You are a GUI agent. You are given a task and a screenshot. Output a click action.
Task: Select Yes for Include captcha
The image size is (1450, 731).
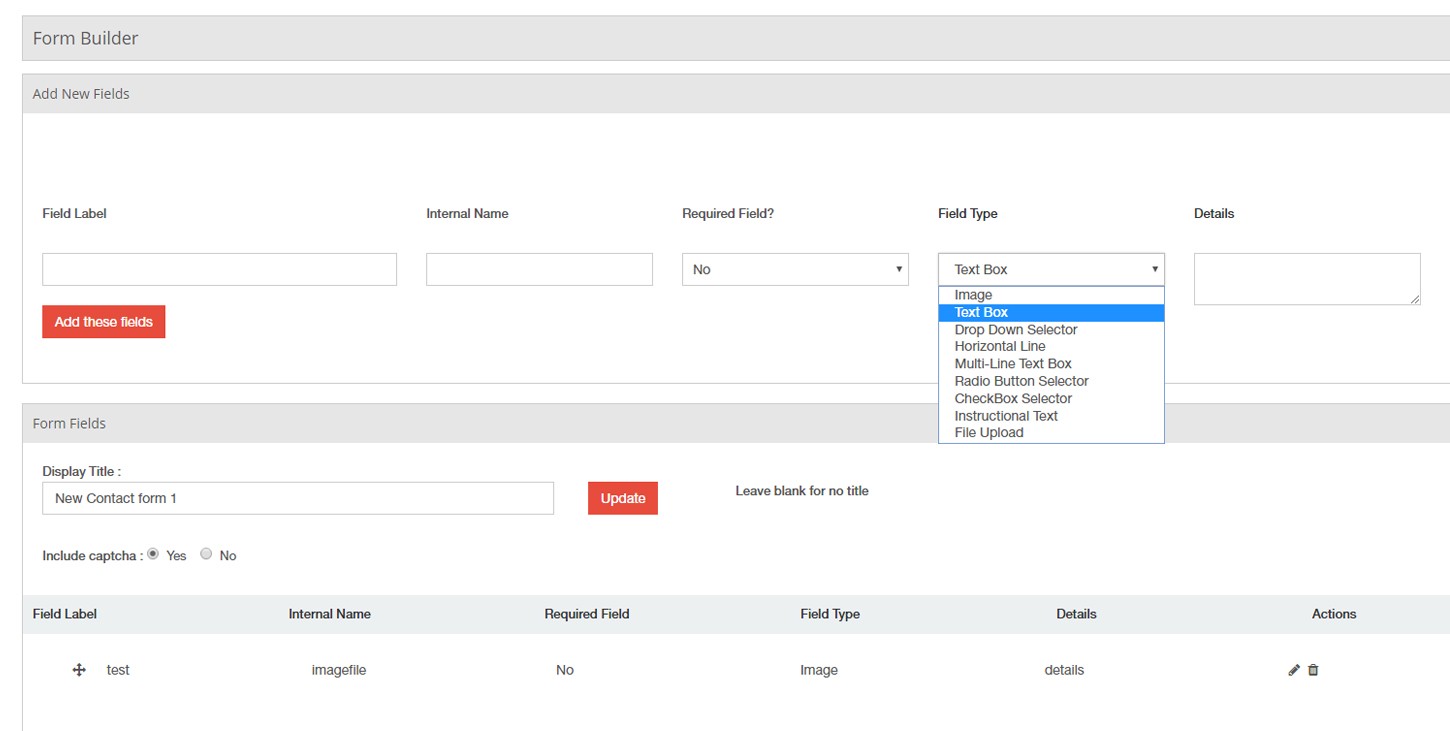(x=153, y=554)
